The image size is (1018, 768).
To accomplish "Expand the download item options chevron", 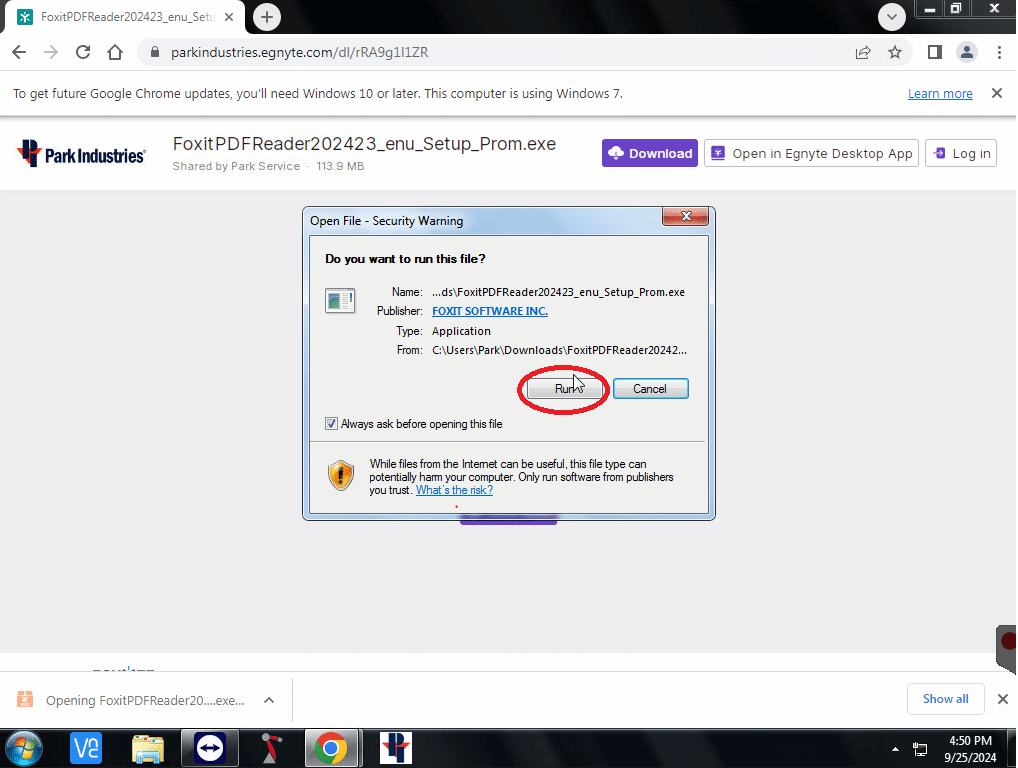I will pos(268,700).
